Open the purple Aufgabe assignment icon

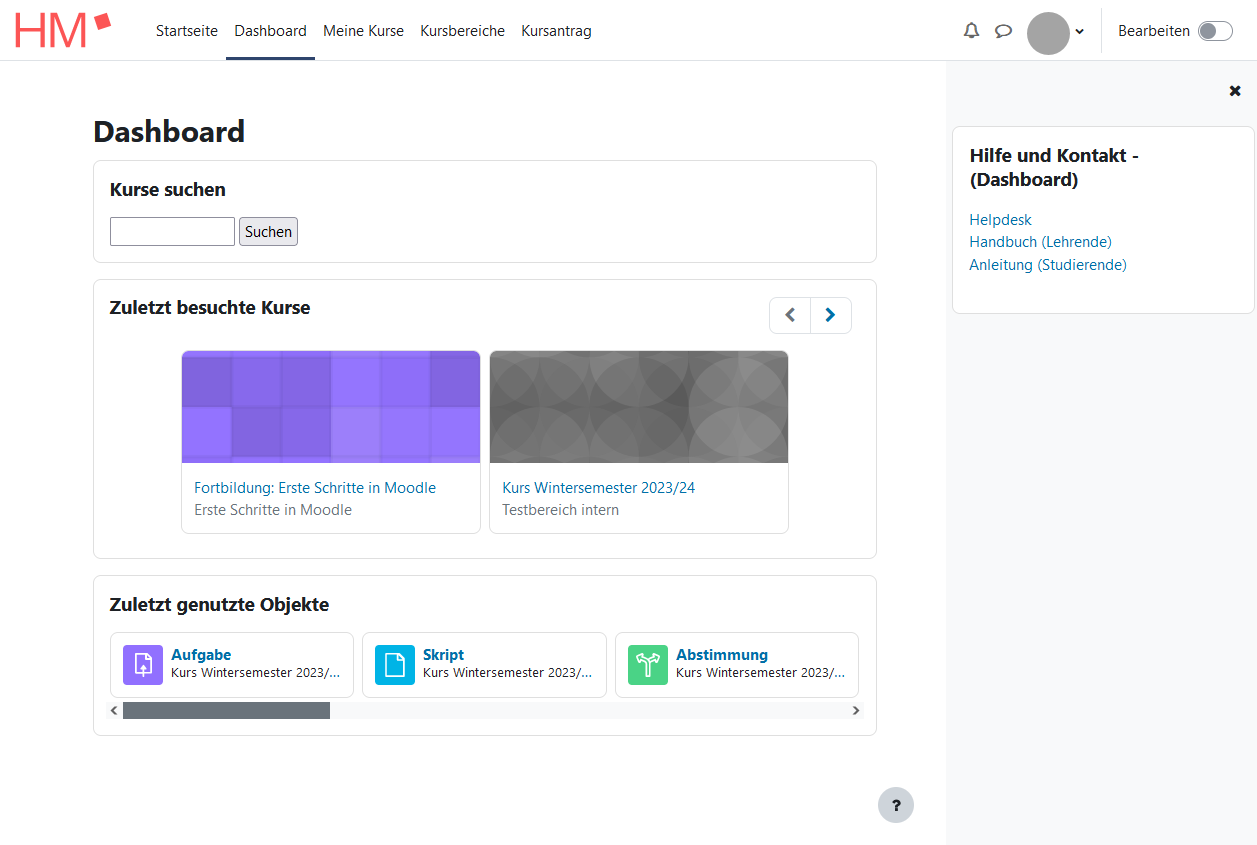143,665
